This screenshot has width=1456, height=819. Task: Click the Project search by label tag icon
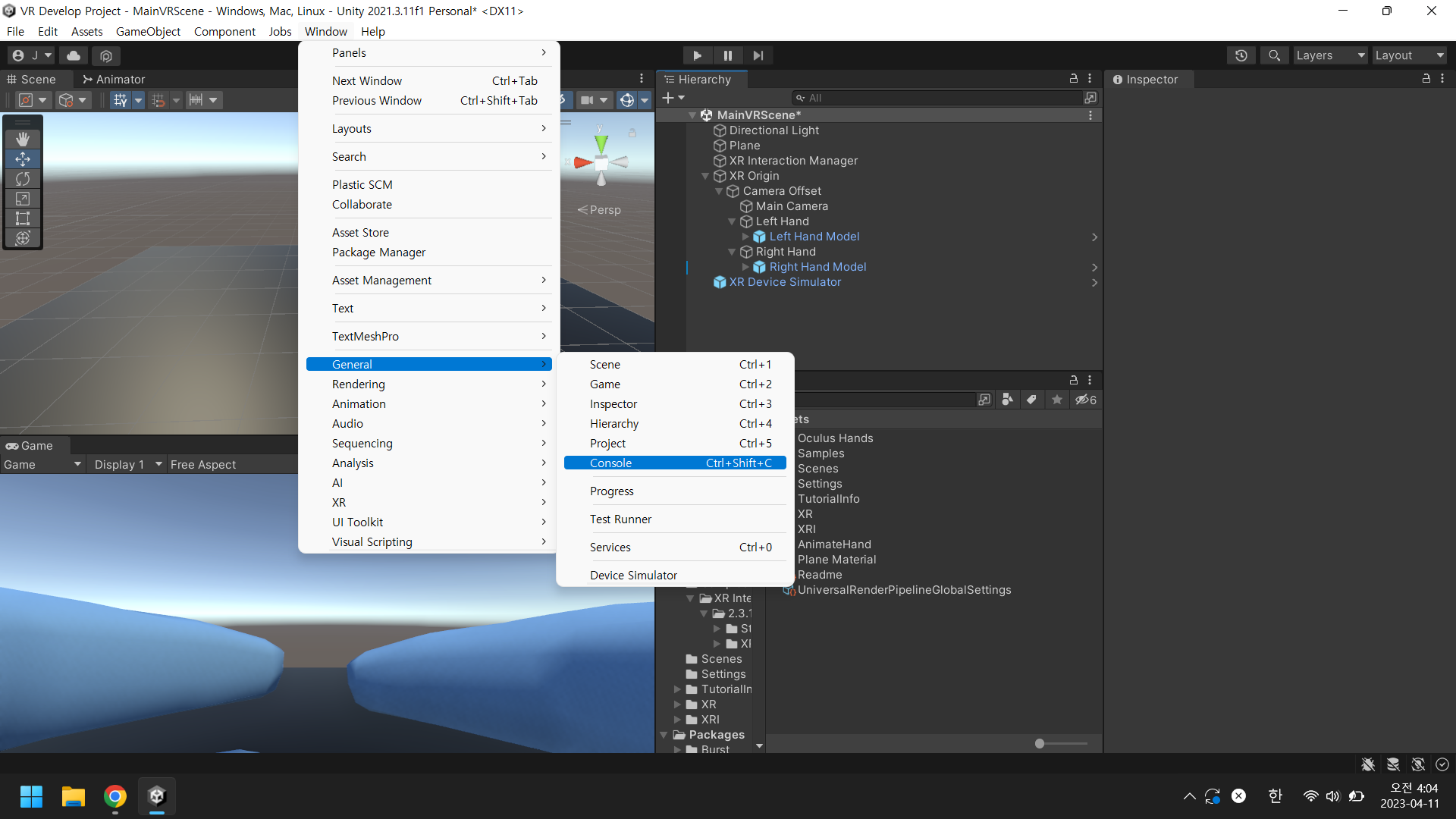pos(1031,400)
